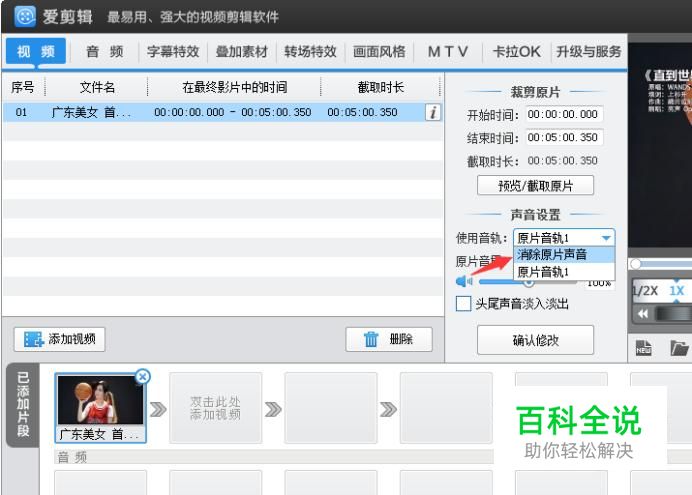This screenshot has width=692, height=495.
Task: Click the 文件名 column header
Action: 97,87
